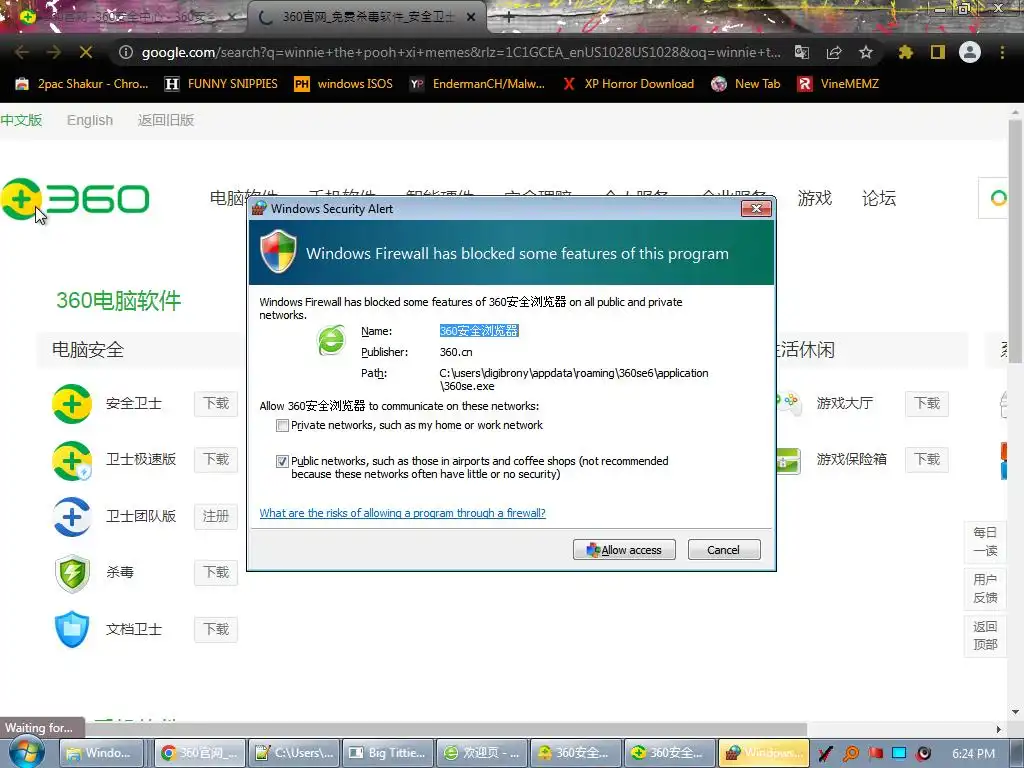Open the Chrome profile avatar
Image resolution: width=1024 pixels, height=768 pixels.
click(x=970, y=52)
